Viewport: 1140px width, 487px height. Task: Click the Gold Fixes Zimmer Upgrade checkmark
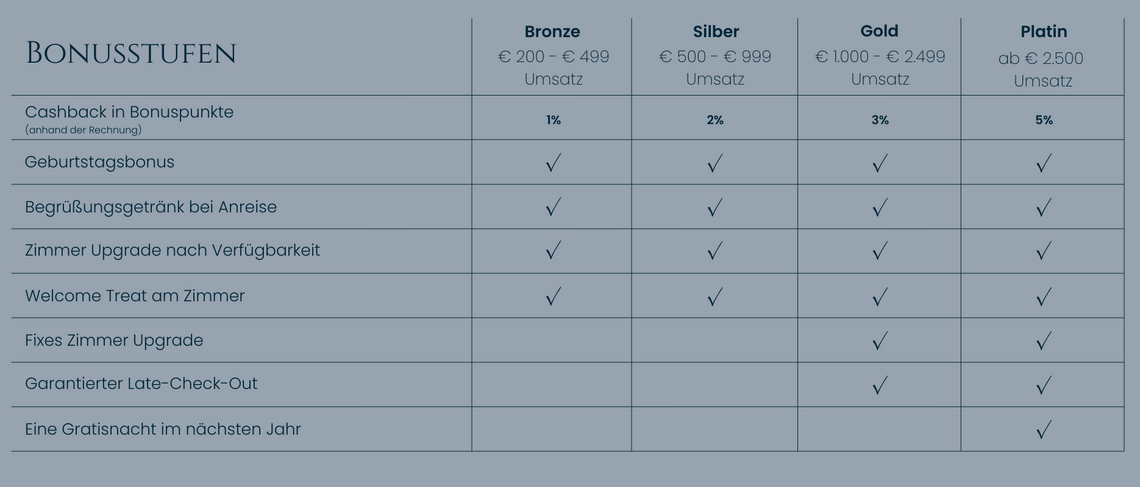coord(879,341)
